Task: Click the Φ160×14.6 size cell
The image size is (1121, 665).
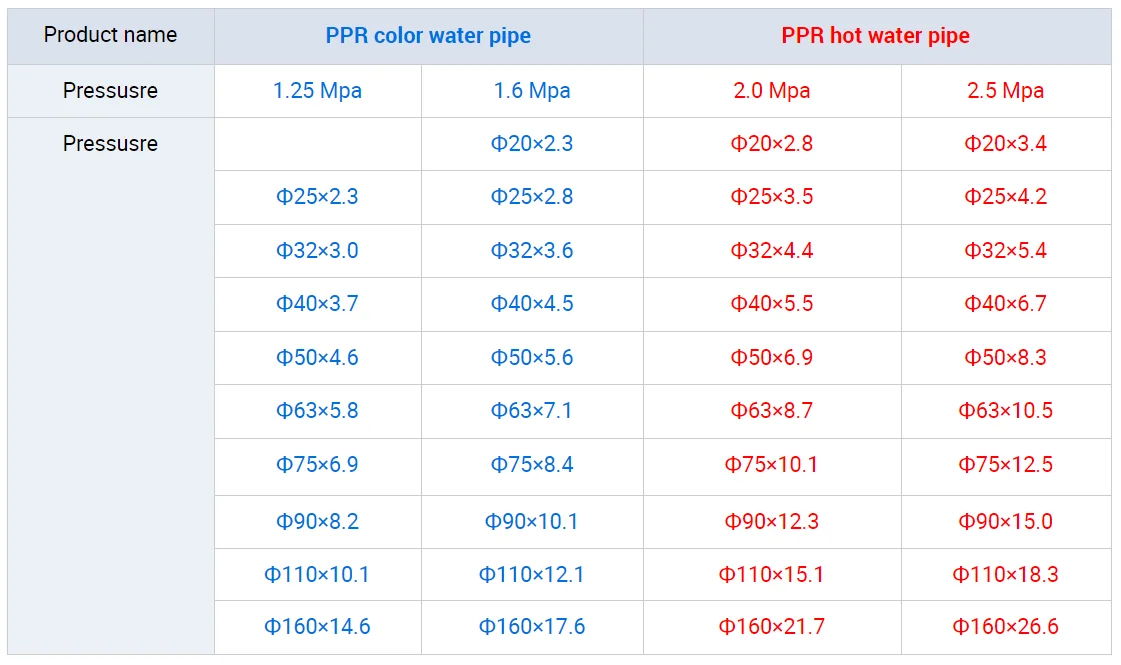Action: pos(317,627)
